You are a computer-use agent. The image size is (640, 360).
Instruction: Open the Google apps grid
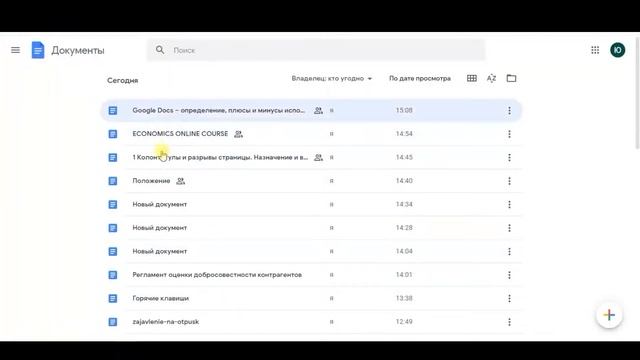coord(595,50)
